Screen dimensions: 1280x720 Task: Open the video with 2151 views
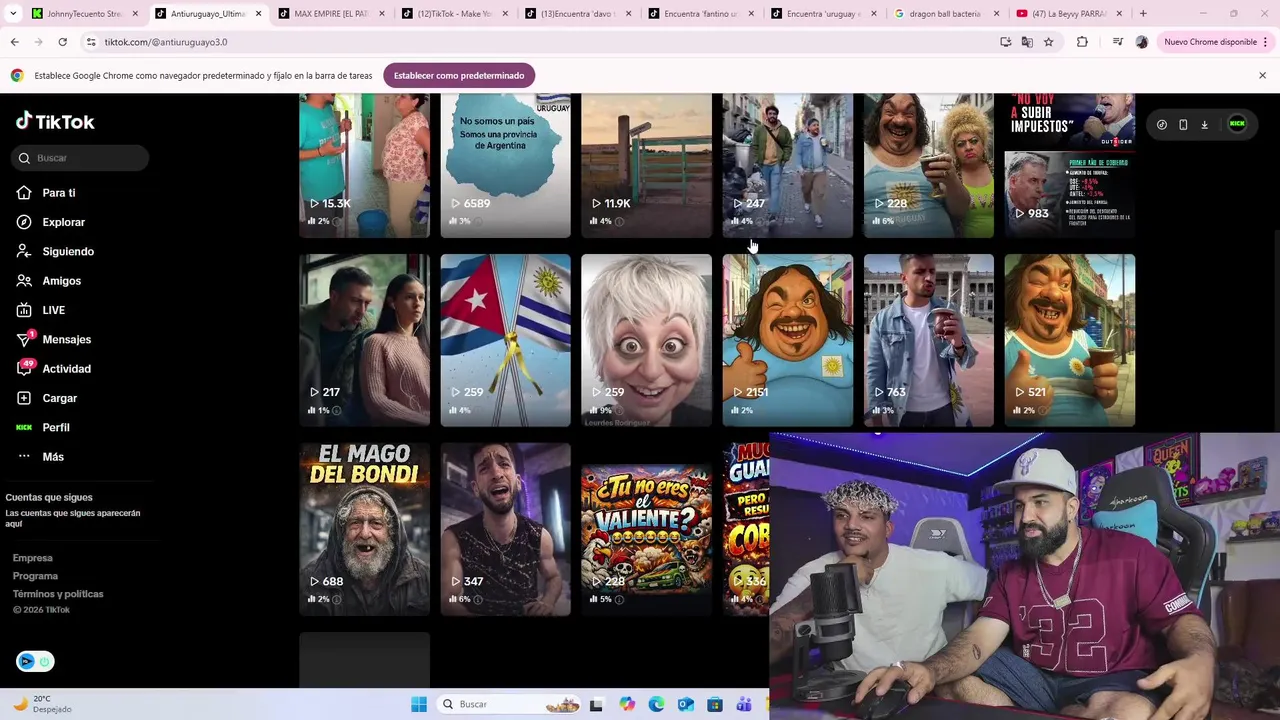tap(788, 340)
